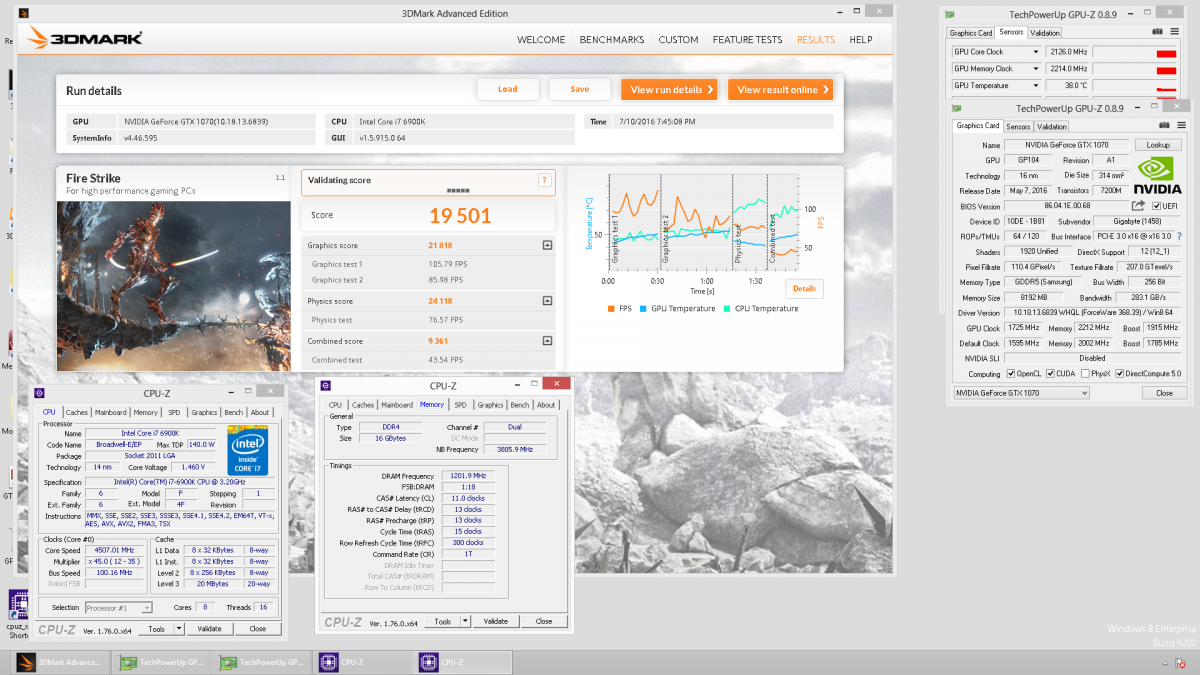This screenshot has width=1200, height=675.
Task: Open the 3DMark HELP page
Action: coord(861,40)
